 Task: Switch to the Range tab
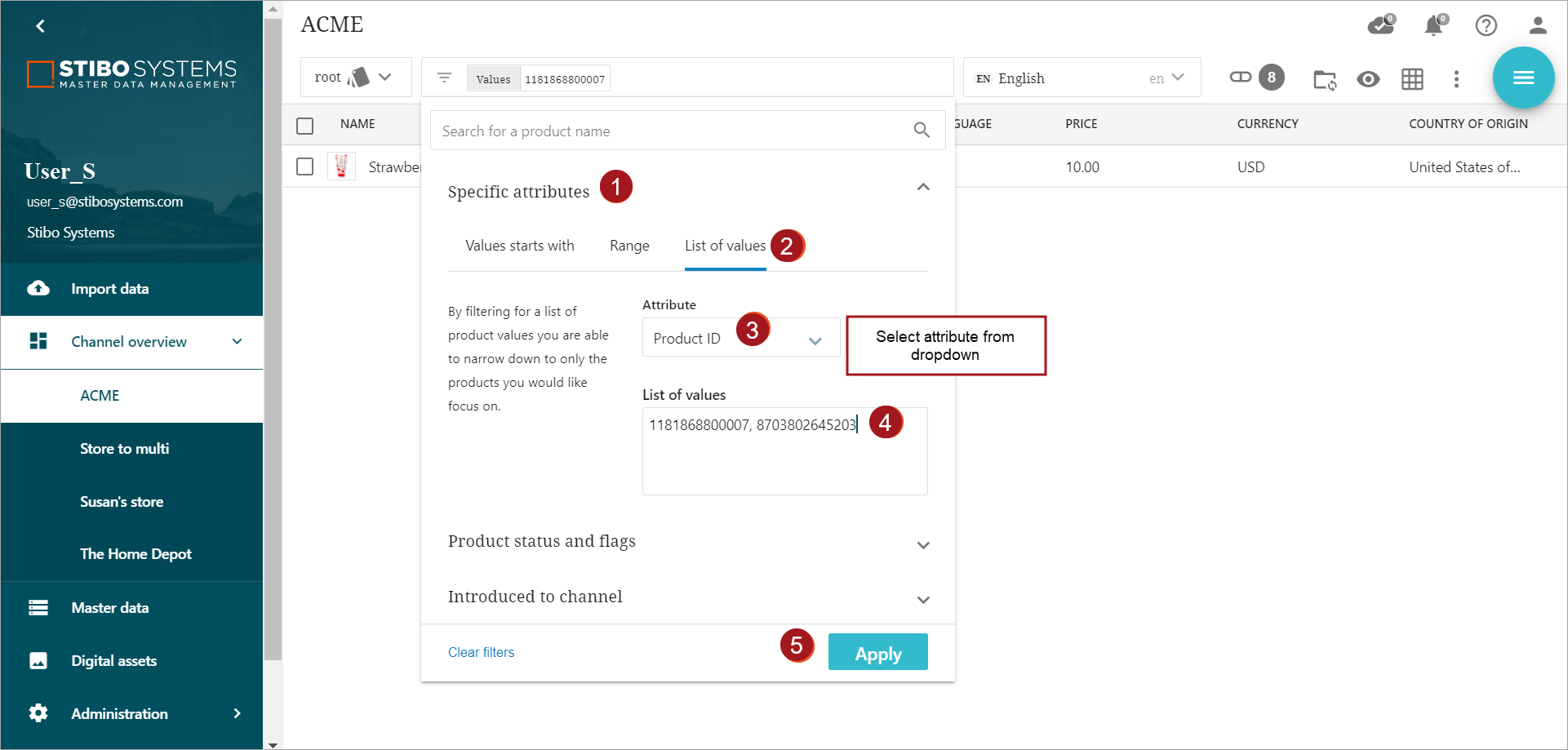[629, 246]
